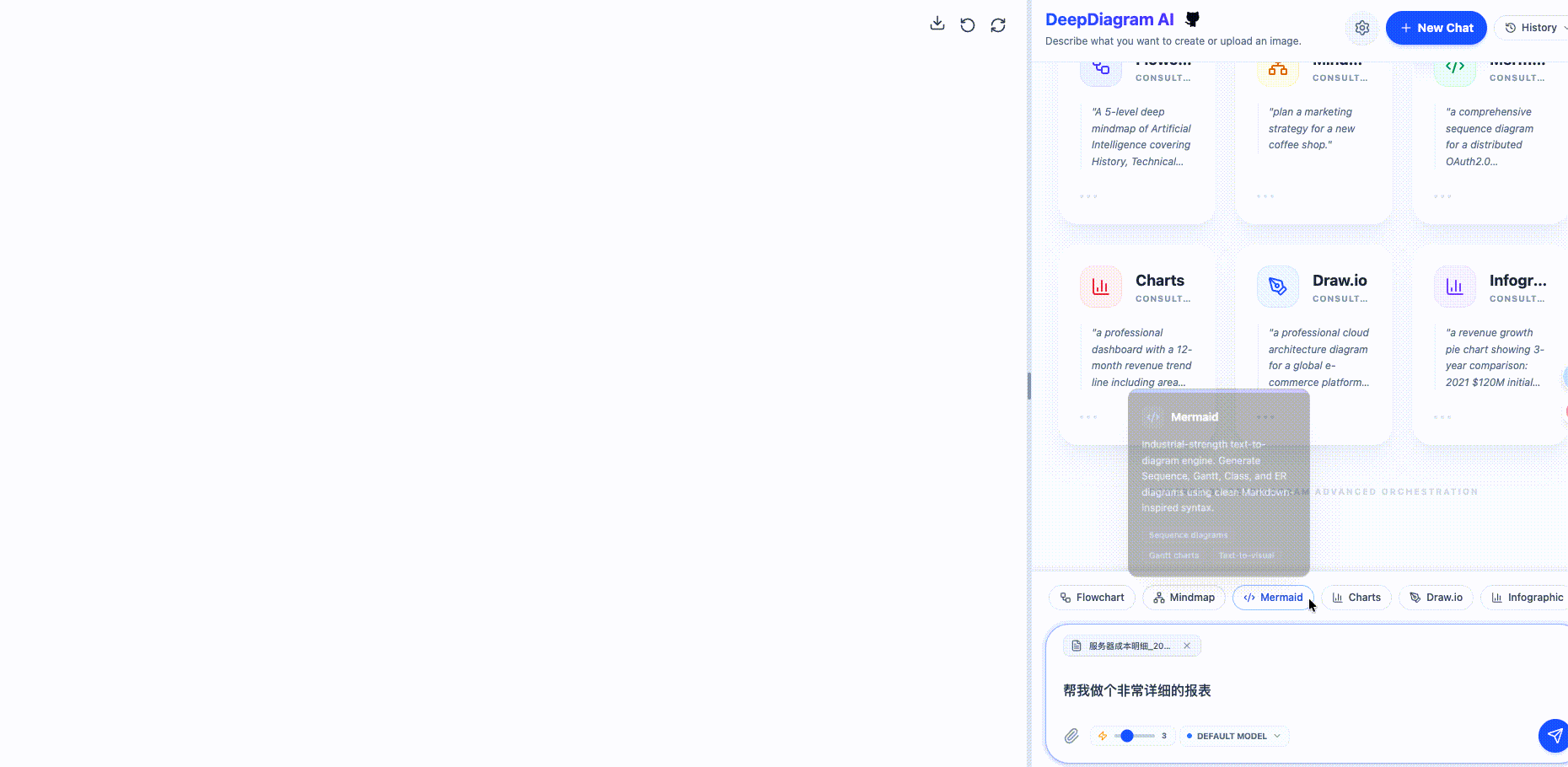This screenshot has height=767, width=1568.
Task: Open the options menu on the Charts card
Action: (1087, 416)
